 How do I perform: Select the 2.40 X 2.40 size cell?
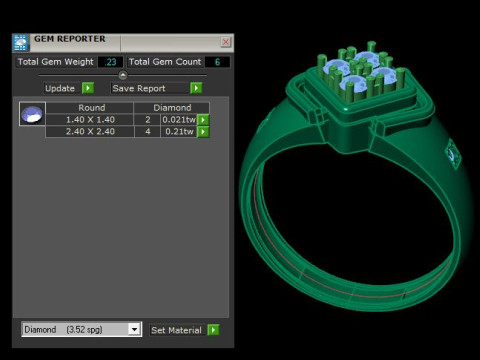coord(90,132)
